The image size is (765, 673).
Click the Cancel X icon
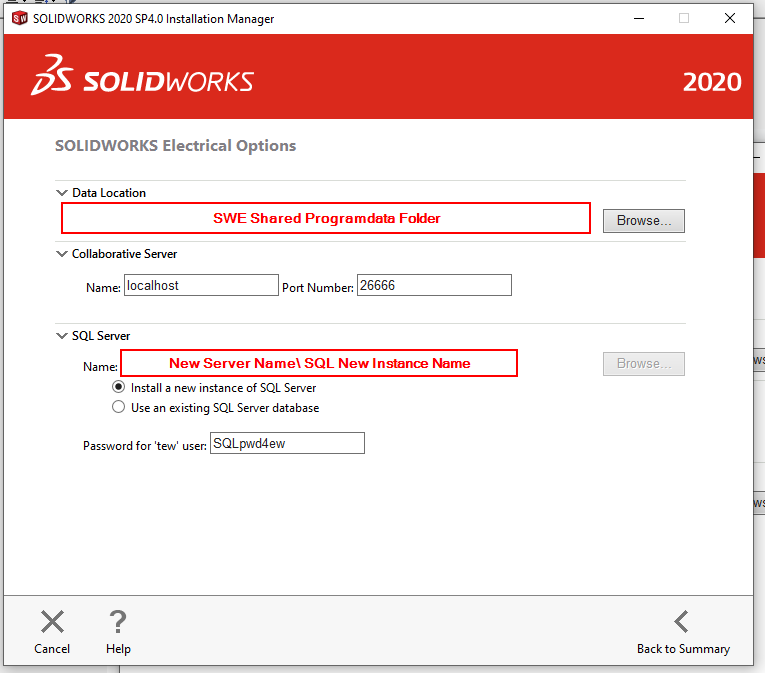(52, 622)
